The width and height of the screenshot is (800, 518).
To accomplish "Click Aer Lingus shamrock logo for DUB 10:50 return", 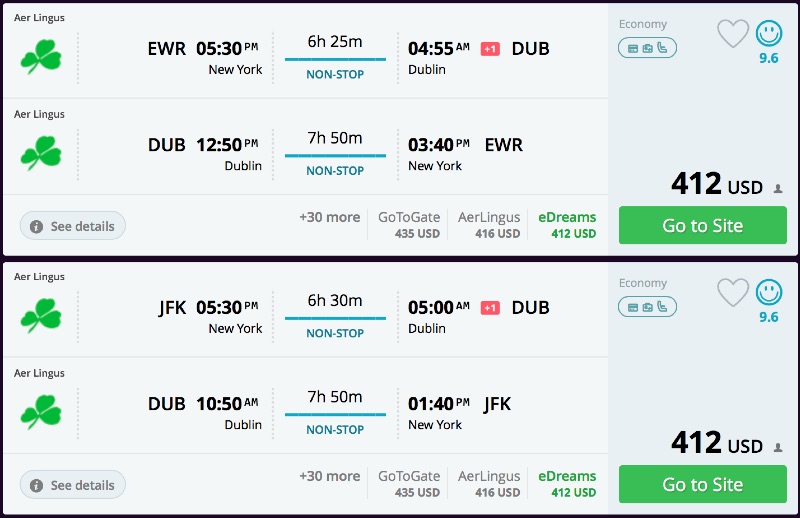I will (x=41, y=412).
